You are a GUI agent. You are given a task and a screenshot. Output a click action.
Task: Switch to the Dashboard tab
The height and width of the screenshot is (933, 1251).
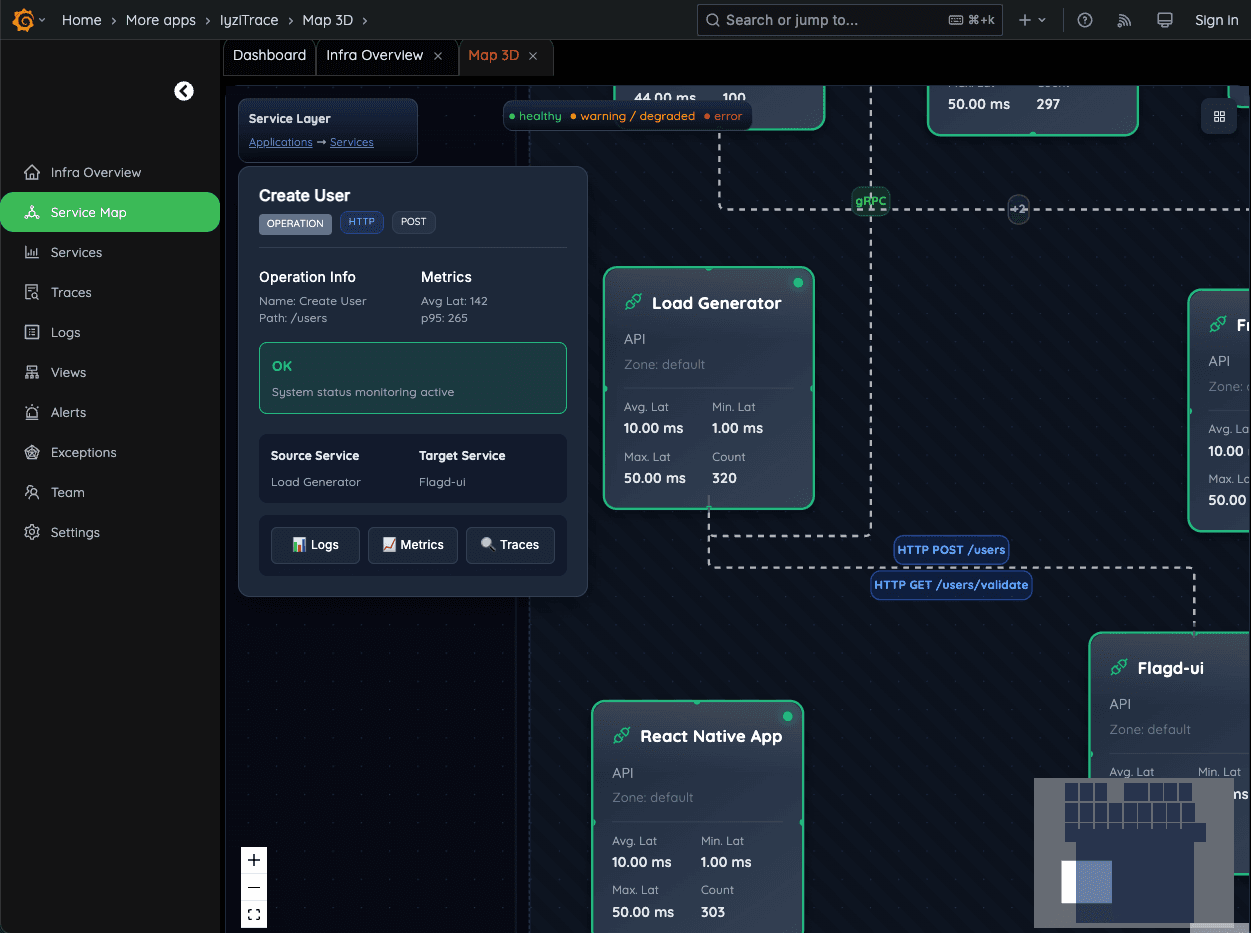pos(269,56)
